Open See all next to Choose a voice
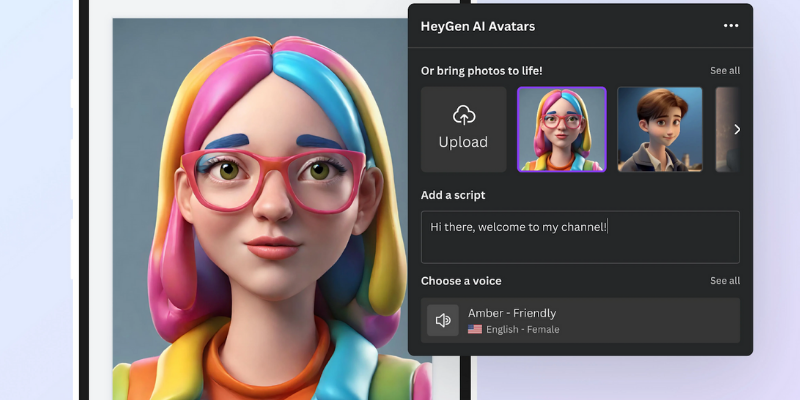Screen dimensions: 800x400 [725, 281]
